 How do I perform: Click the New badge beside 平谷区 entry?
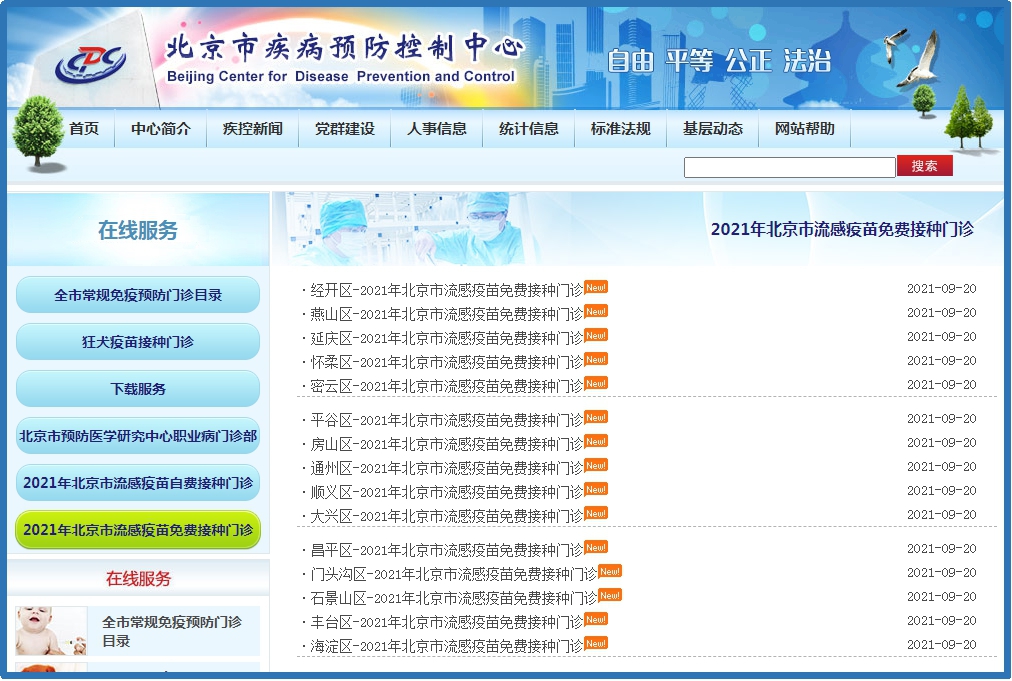tap(596, 417)
